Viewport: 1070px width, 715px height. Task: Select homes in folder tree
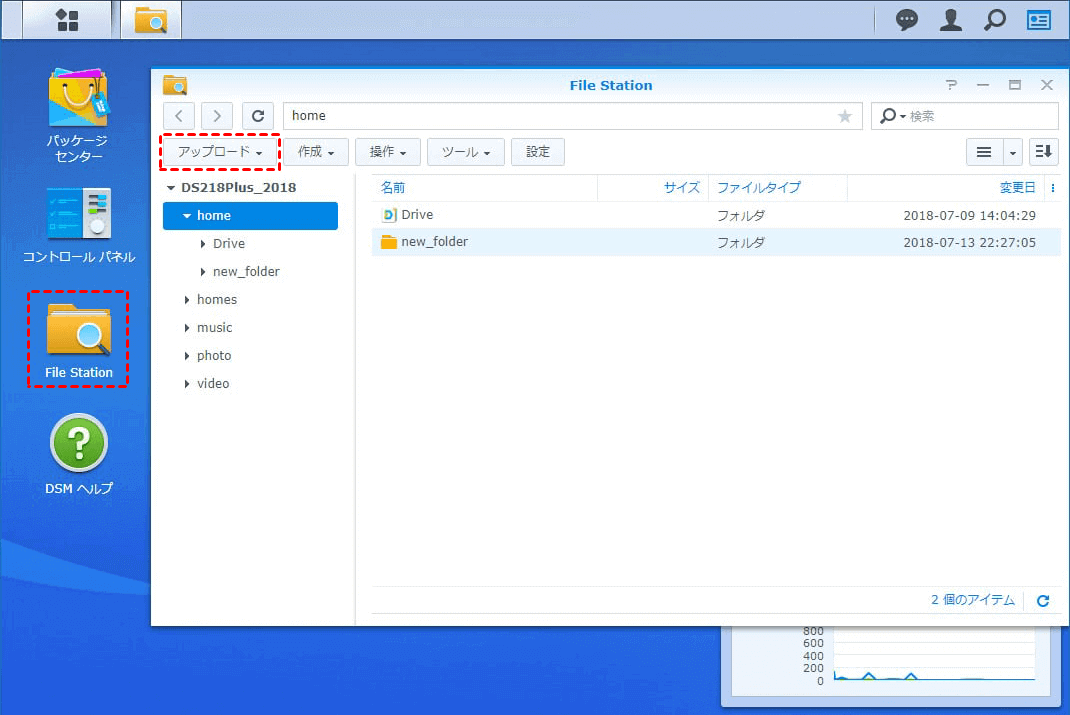tap(217, 300)
